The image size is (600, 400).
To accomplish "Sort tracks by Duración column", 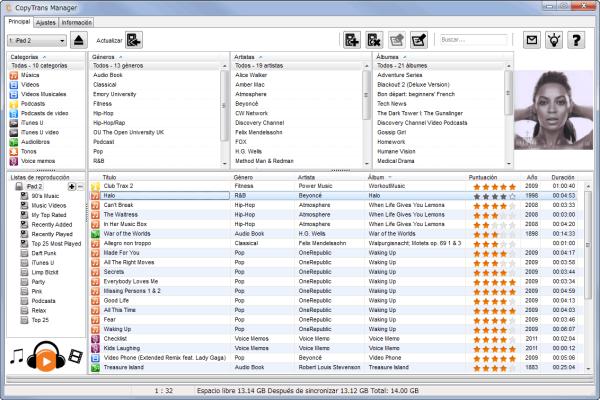I will tap(562, 177).
